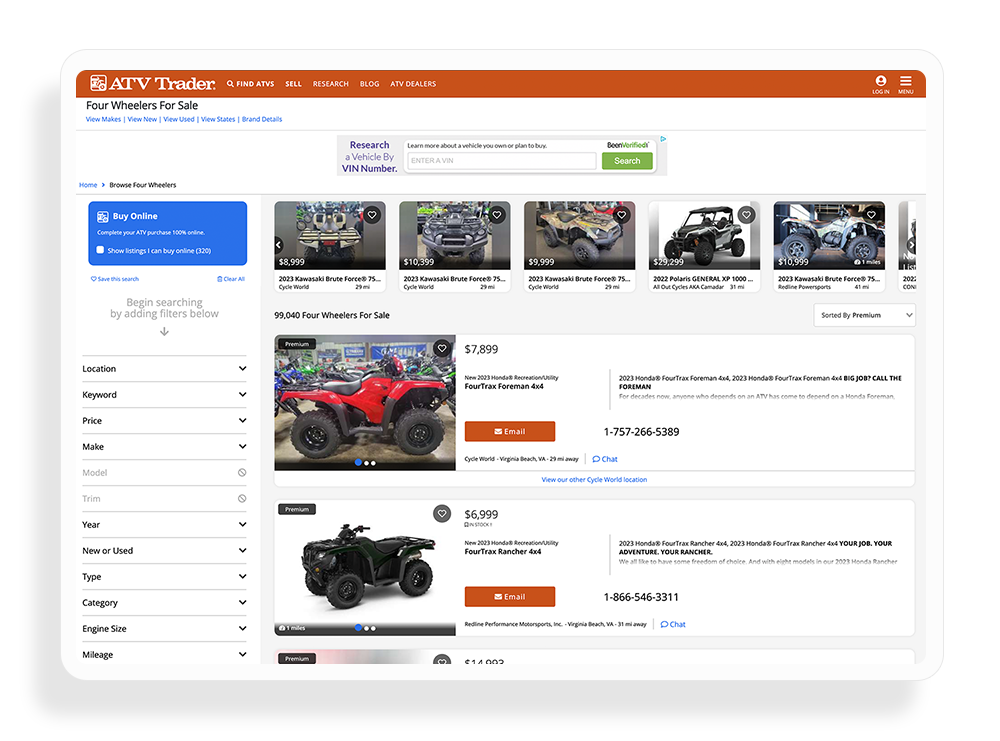Open the Sorted By Premium dropdown
This screenshot has width=1000, height=741.
tap(864, 315)
